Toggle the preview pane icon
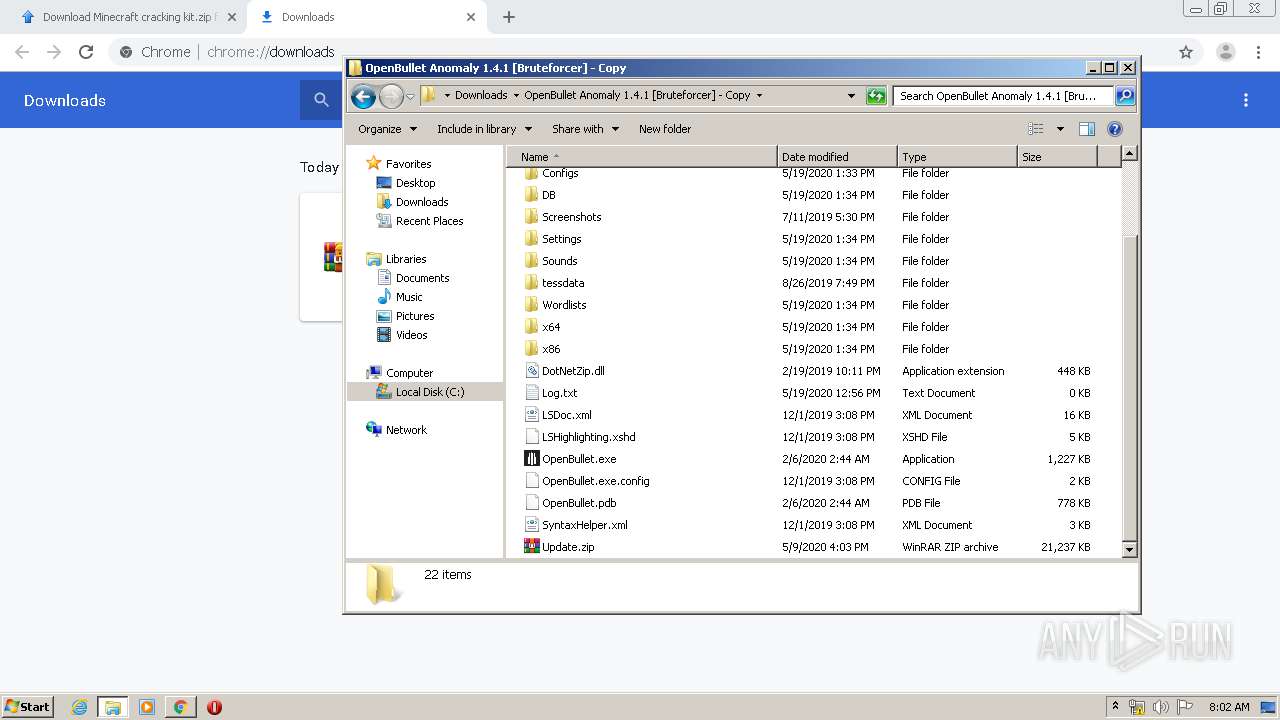The height and width of the screenshot is (720, 1280). [1087, 129]
